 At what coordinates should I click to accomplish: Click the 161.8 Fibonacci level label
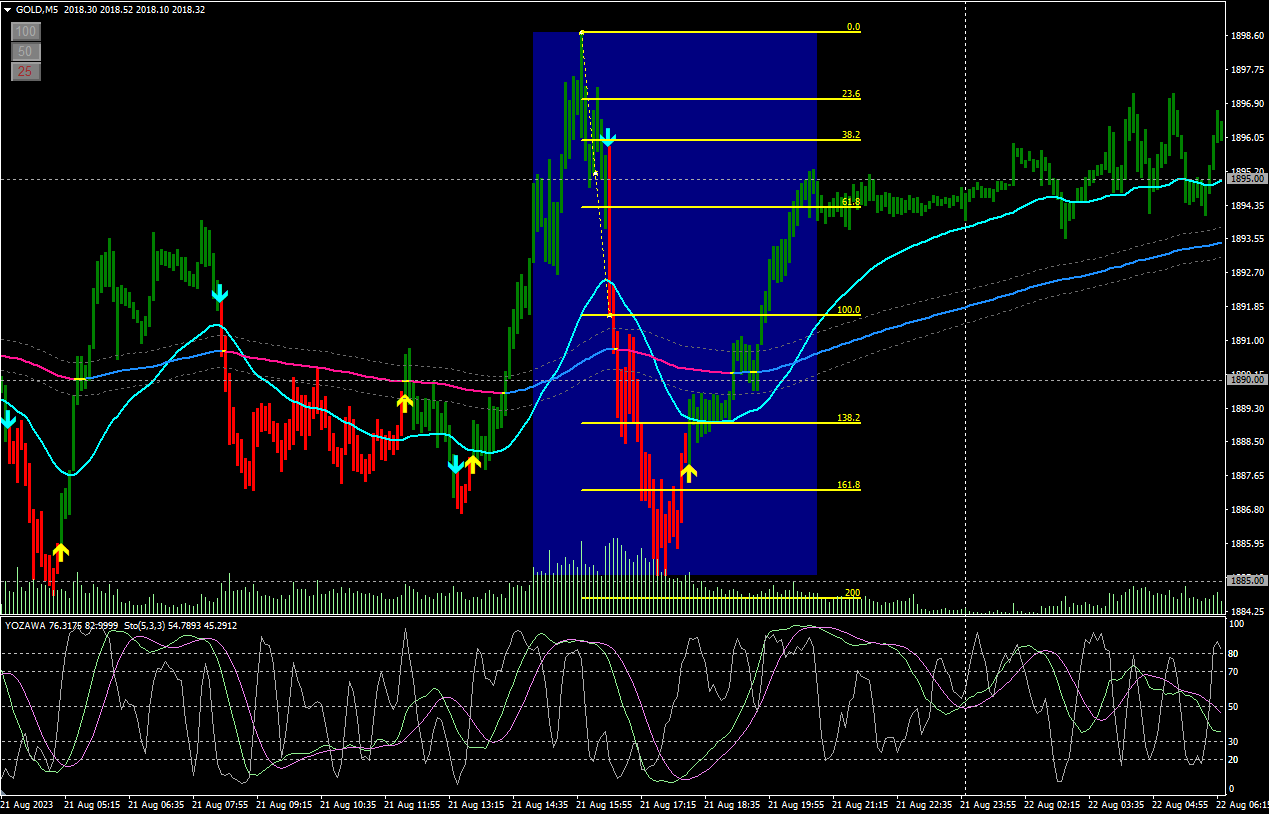tap(848, 485)
